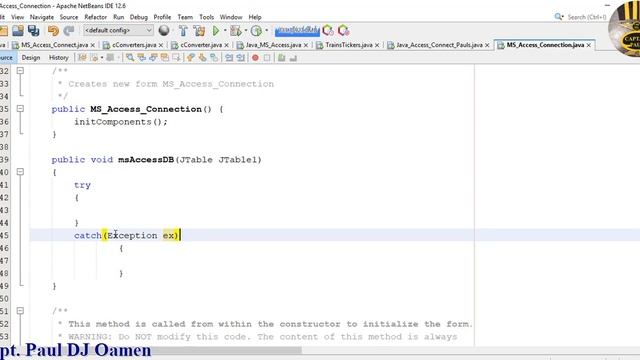
Task: Open the default config dropdown
Action: pyautogui.click(x=118, y=31)
